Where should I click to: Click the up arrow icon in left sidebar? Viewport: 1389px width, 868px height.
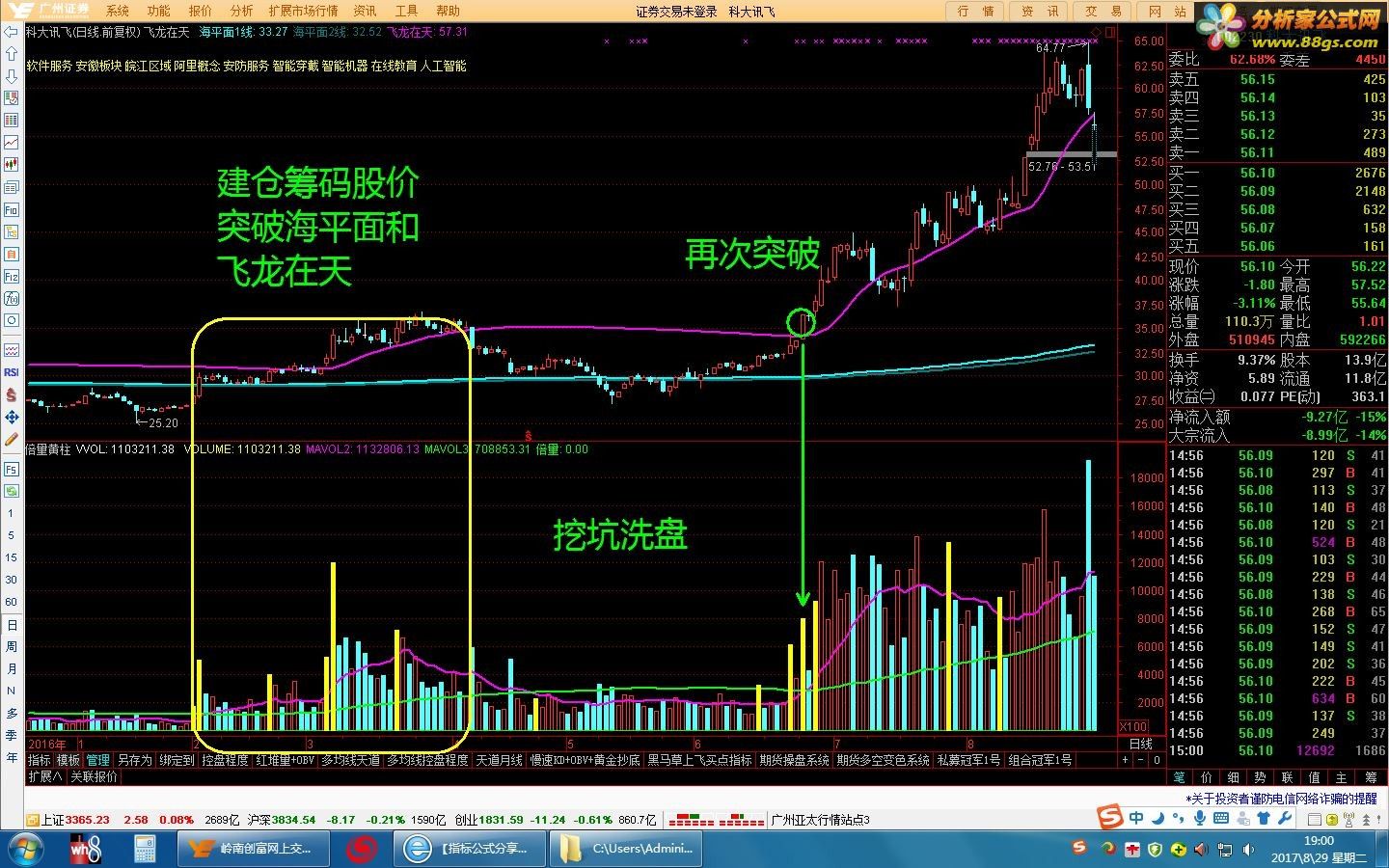12,55
